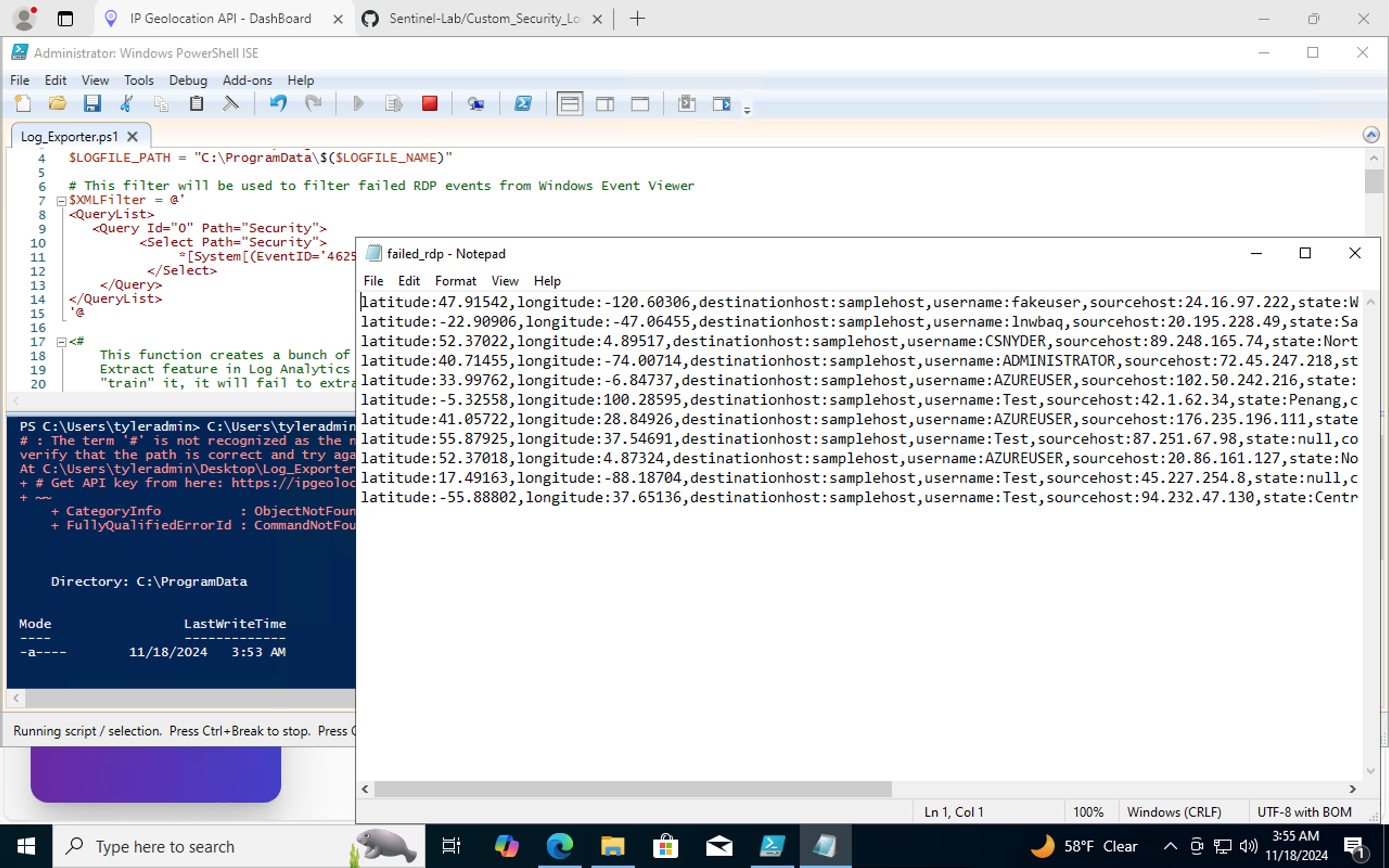Collapse the comment block on line 17

coord(61,342)
